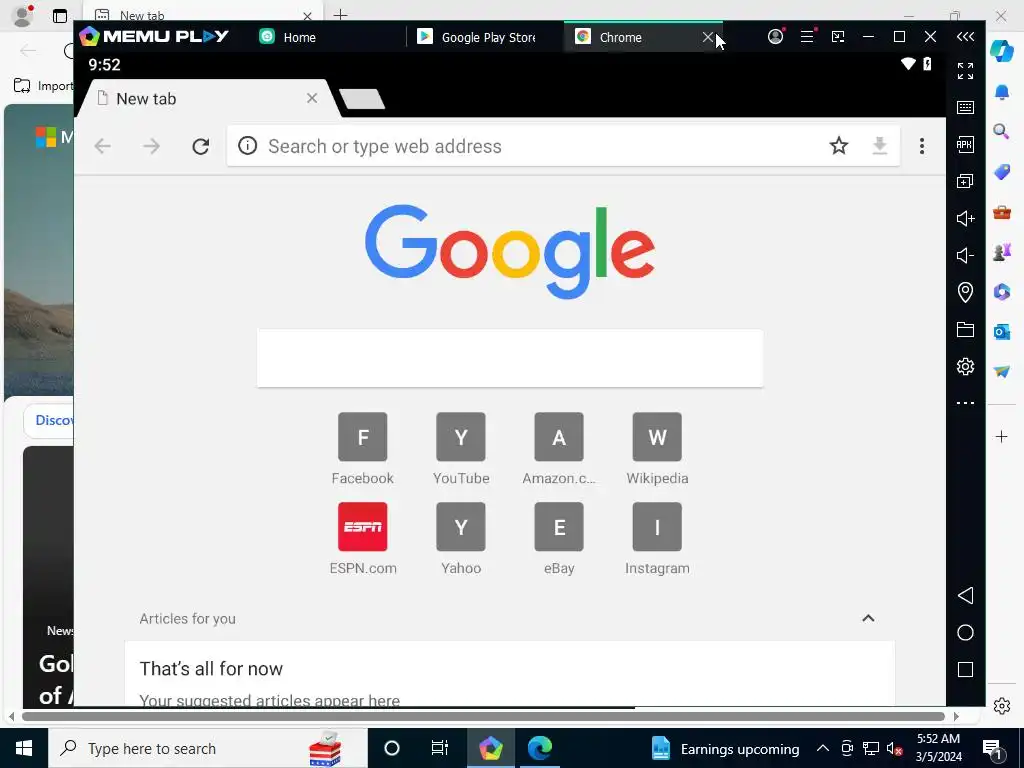1024x768 pixels.
Task: Open MEmu settings gear icon
Action: 965,366
